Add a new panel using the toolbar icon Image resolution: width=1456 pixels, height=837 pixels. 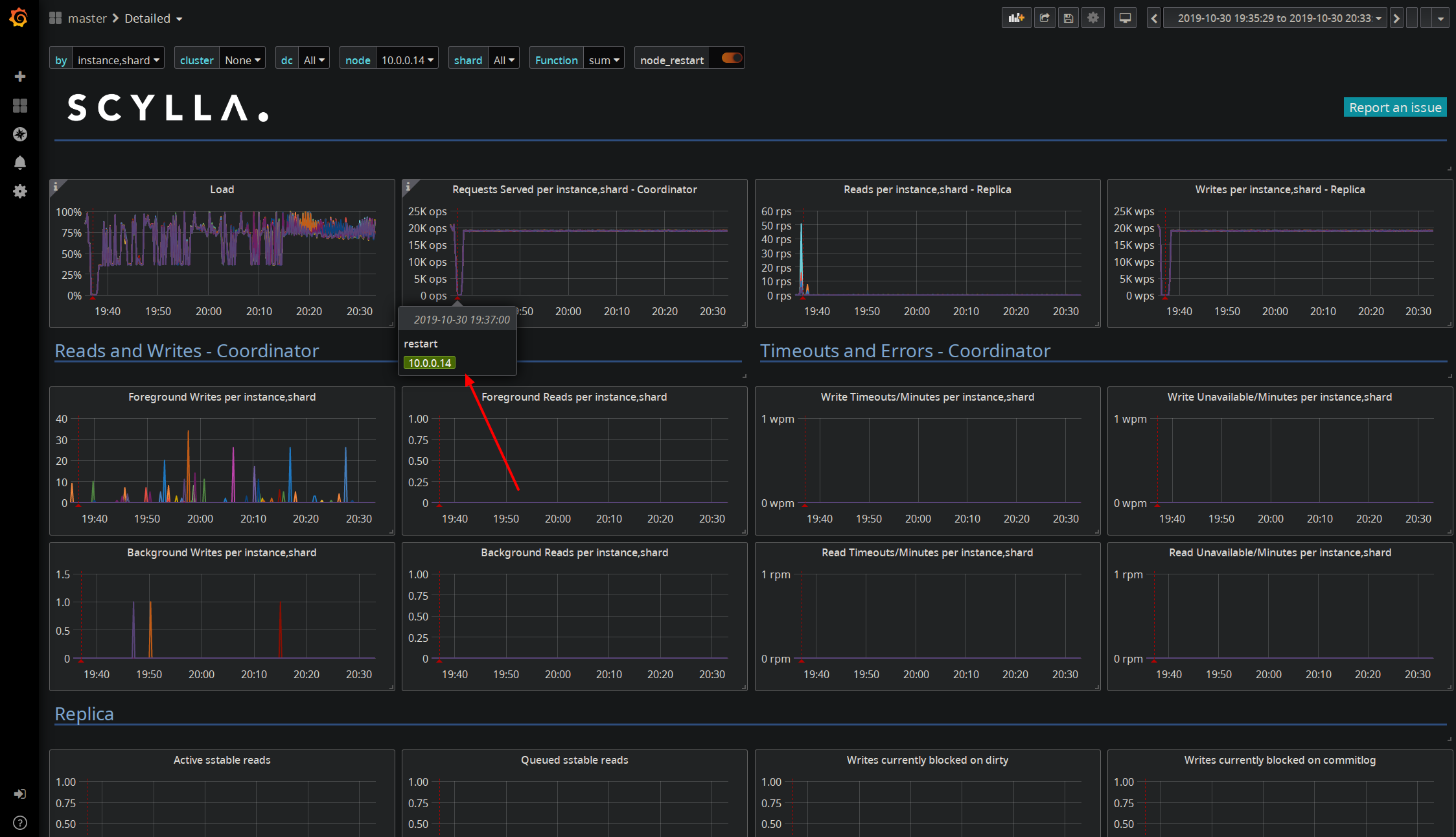(1016, 18)
